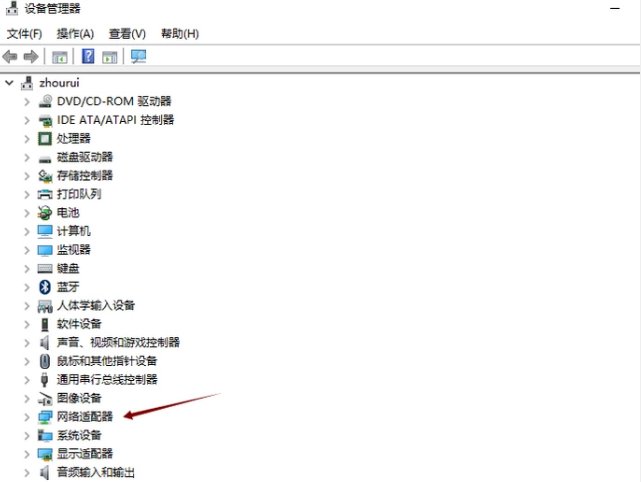Expand the 磁盘驱动器 node
The height and width of the screenshot is (482, 643).
(x=27, y=158)
